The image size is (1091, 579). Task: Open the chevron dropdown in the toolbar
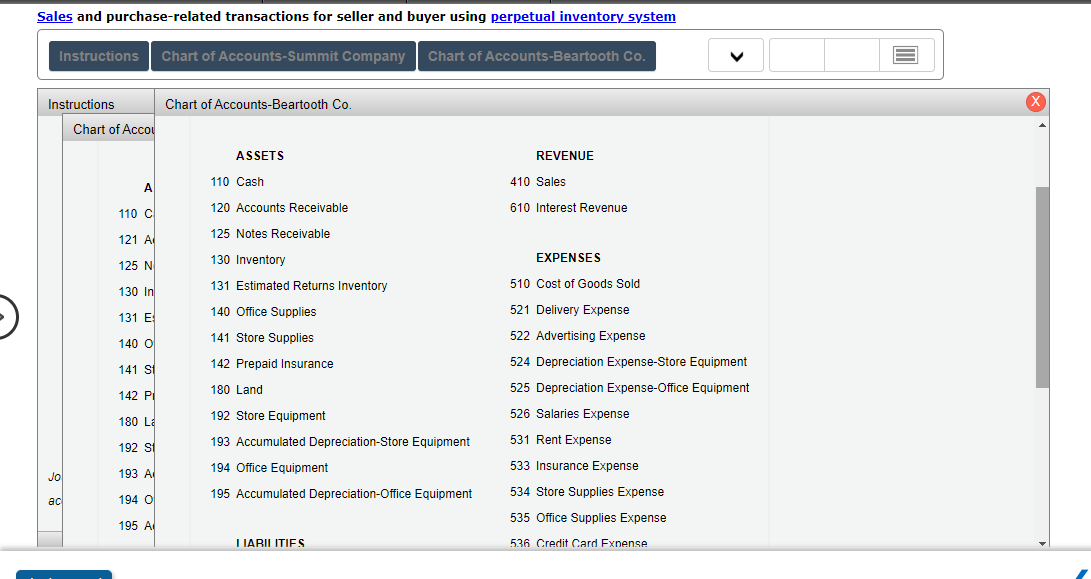tap(736, 56)
